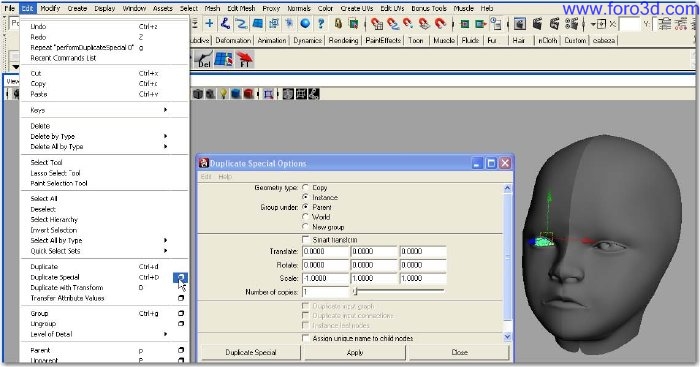
Task: Choose Group under New group radio
Action: click(x=305, y=227)
